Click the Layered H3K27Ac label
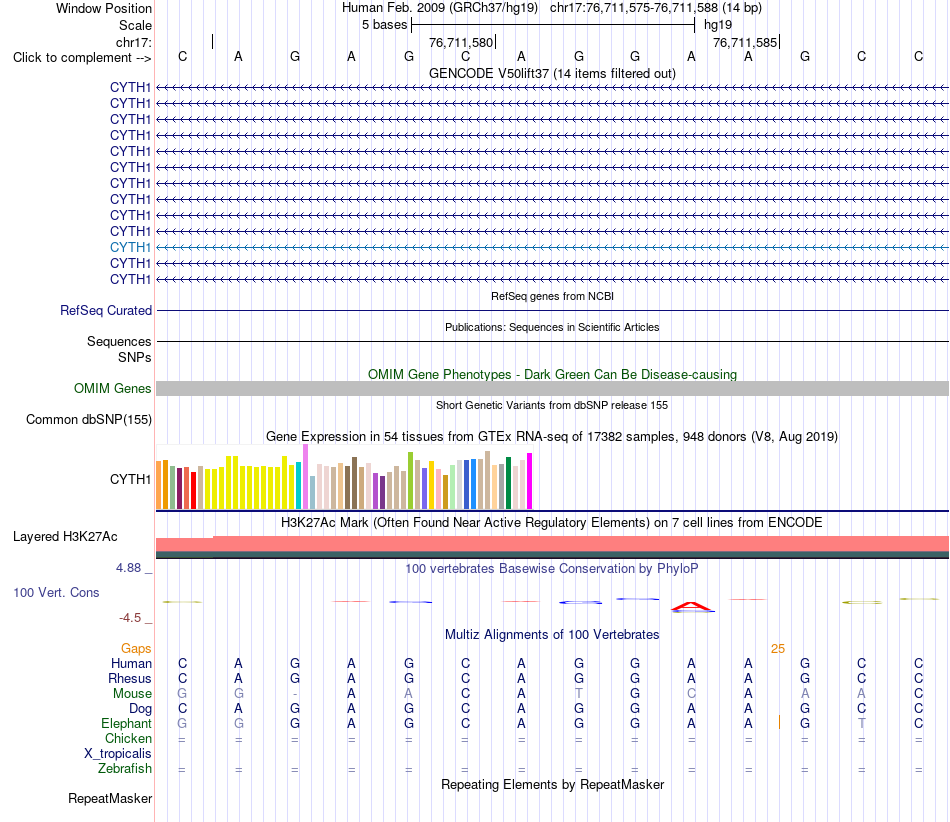The image size is (950, 822). click(65, 537)
